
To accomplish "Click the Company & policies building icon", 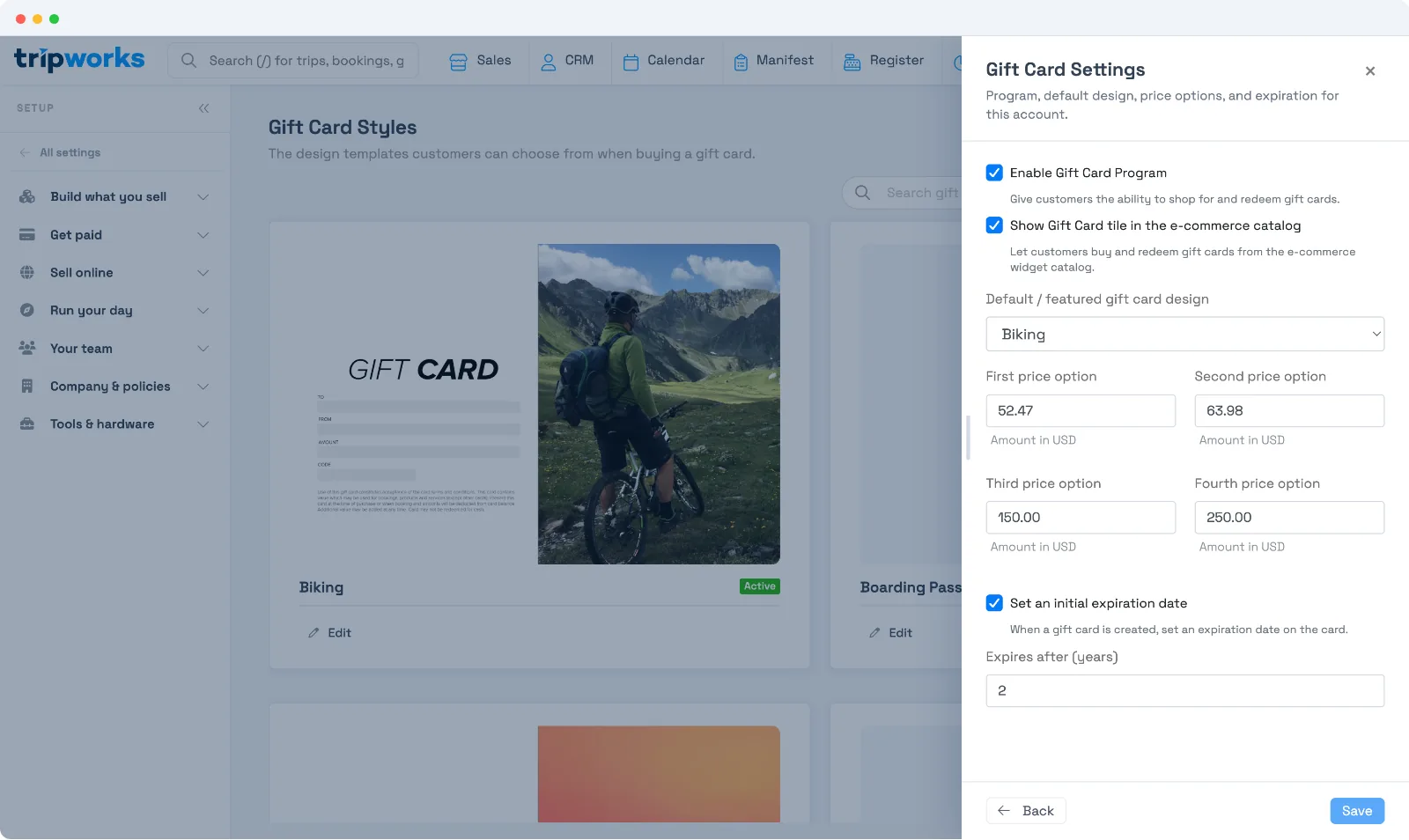I will 27,386.
